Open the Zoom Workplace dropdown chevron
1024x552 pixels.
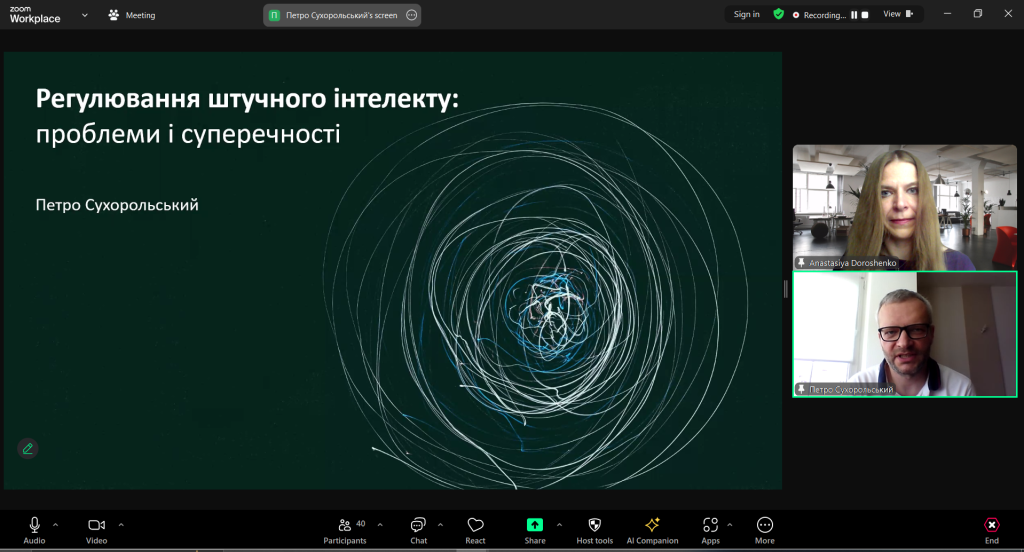tap(84, 15)
